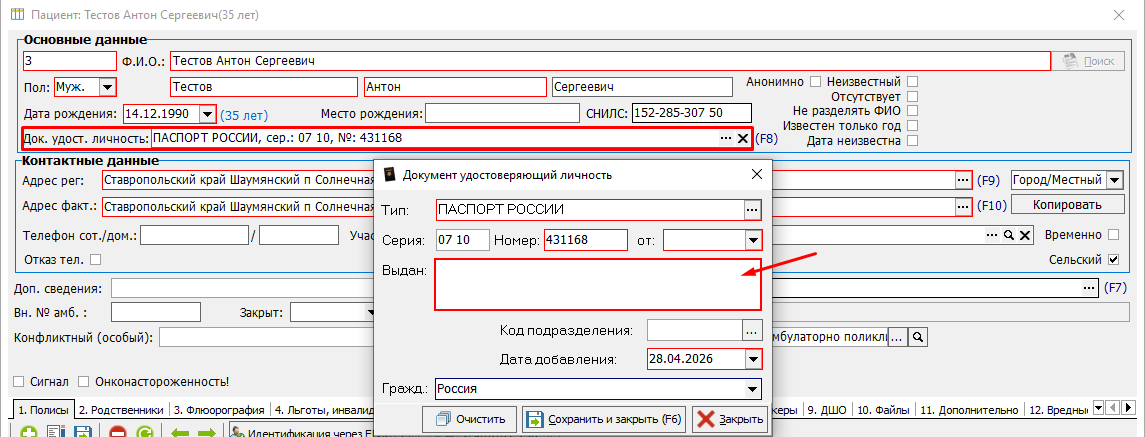1145x437 pixels.
Task: Click Телефон сот. input field
Action: (x=194, y=235)
